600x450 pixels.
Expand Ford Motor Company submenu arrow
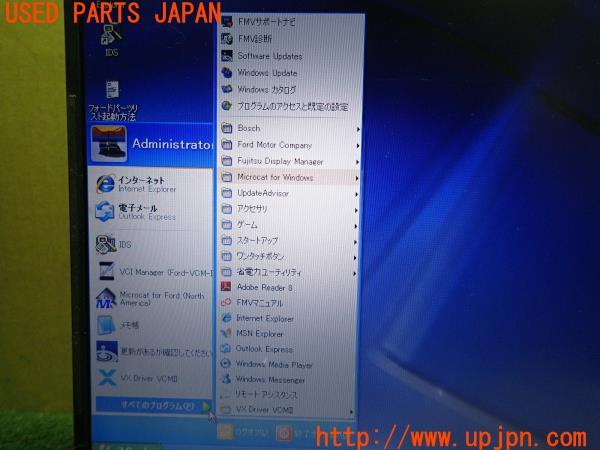(357, 146)
